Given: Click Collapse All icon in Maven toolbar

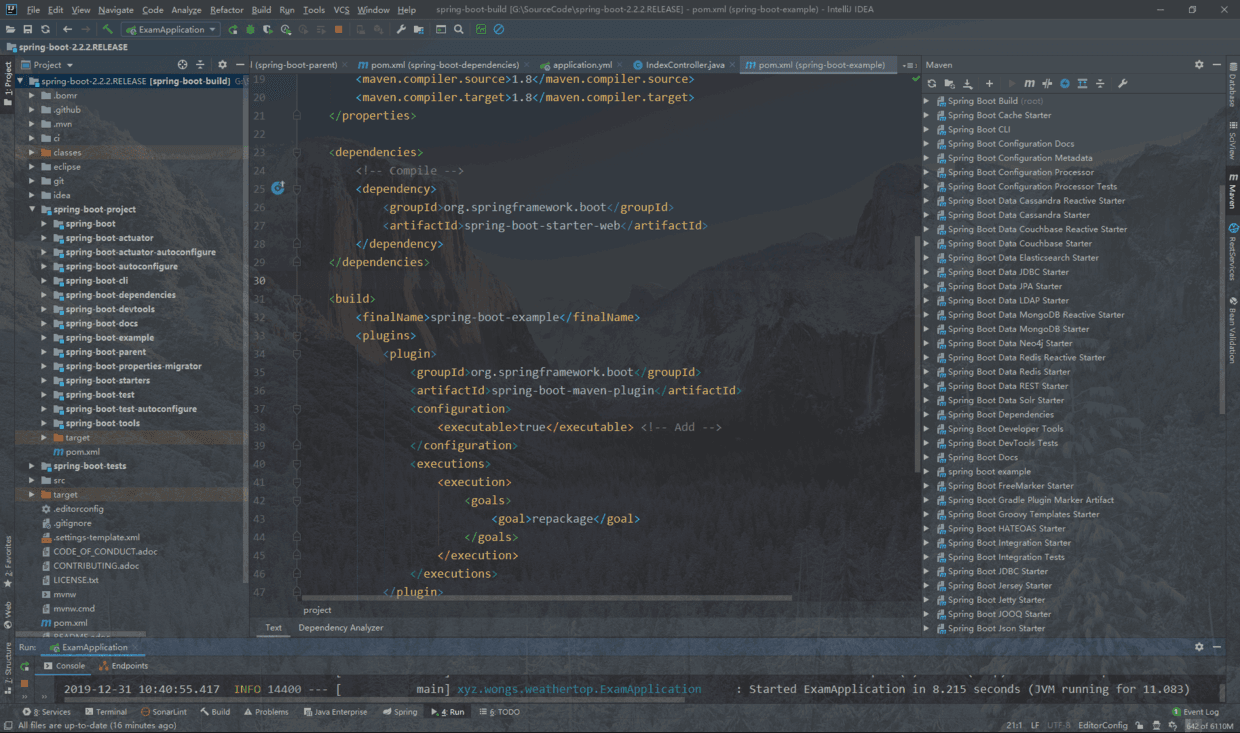Looking at the screenshot, I should (1100, 84).
